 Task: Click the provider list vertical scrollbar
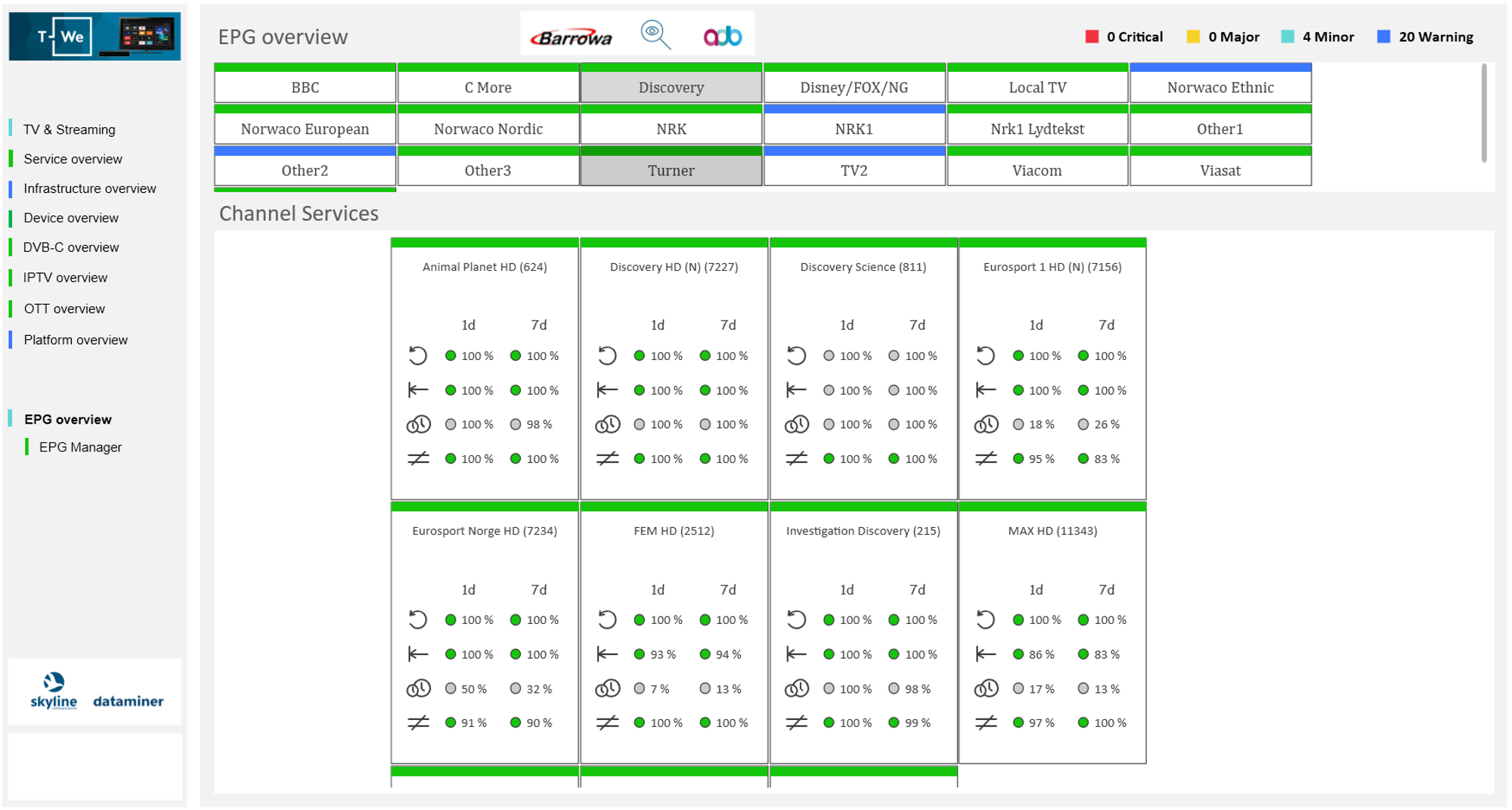[x=1484, y=113]
